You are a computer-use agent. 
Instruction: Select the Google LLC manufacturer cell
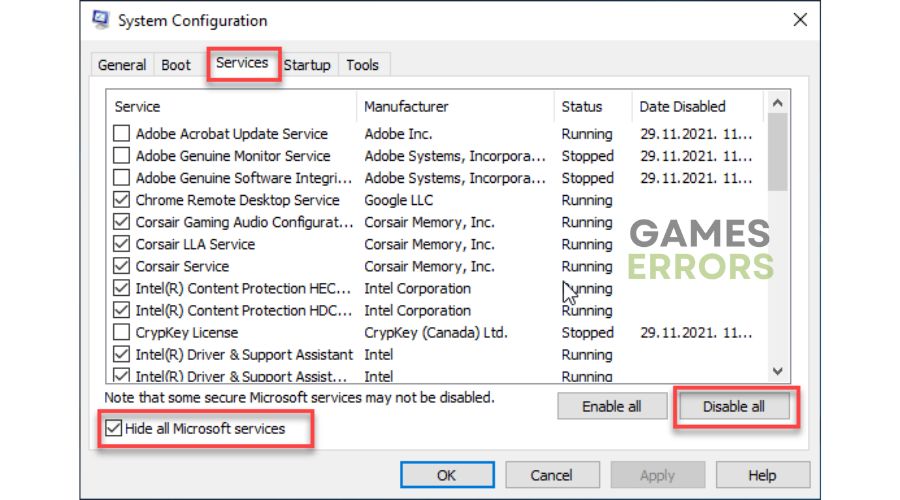pyautogui.click(x=399, y=200)
